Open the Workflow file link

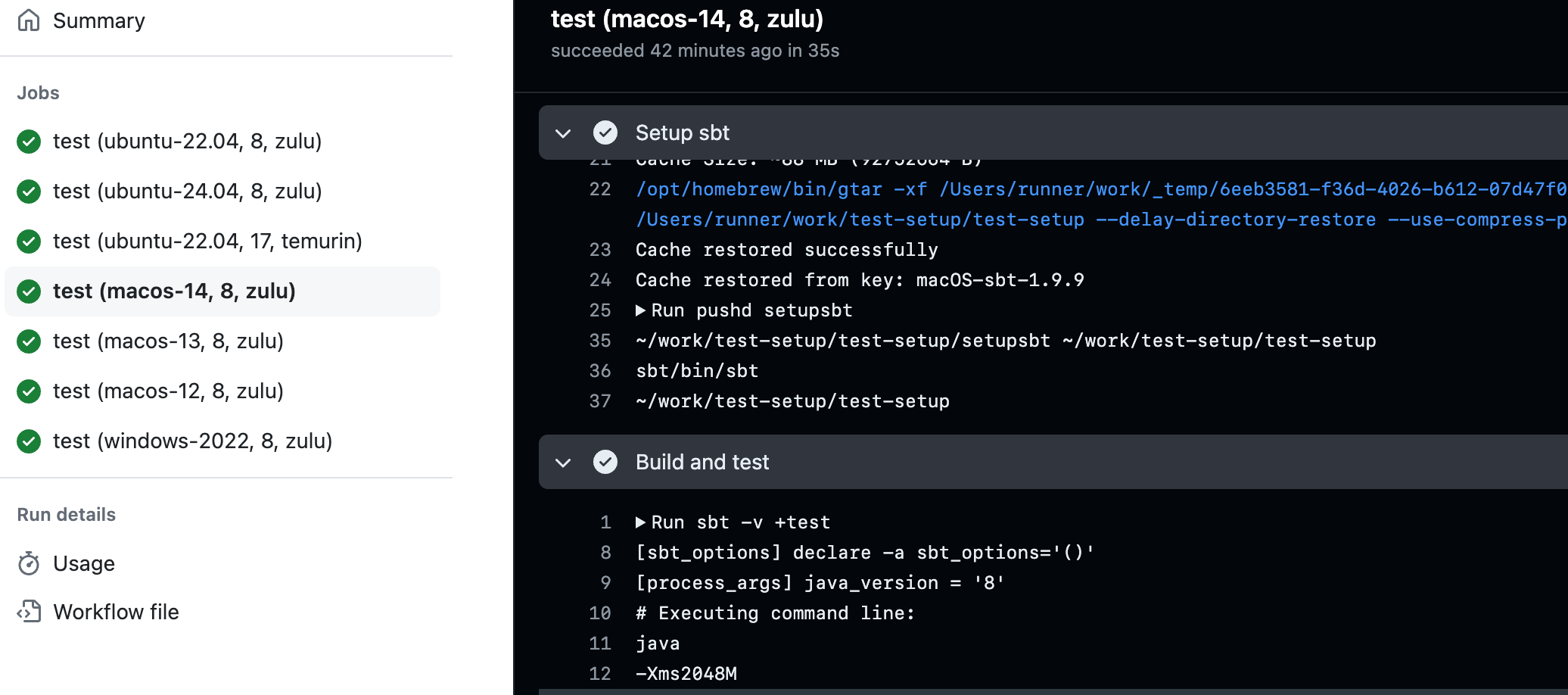click(x=116, y=612)
